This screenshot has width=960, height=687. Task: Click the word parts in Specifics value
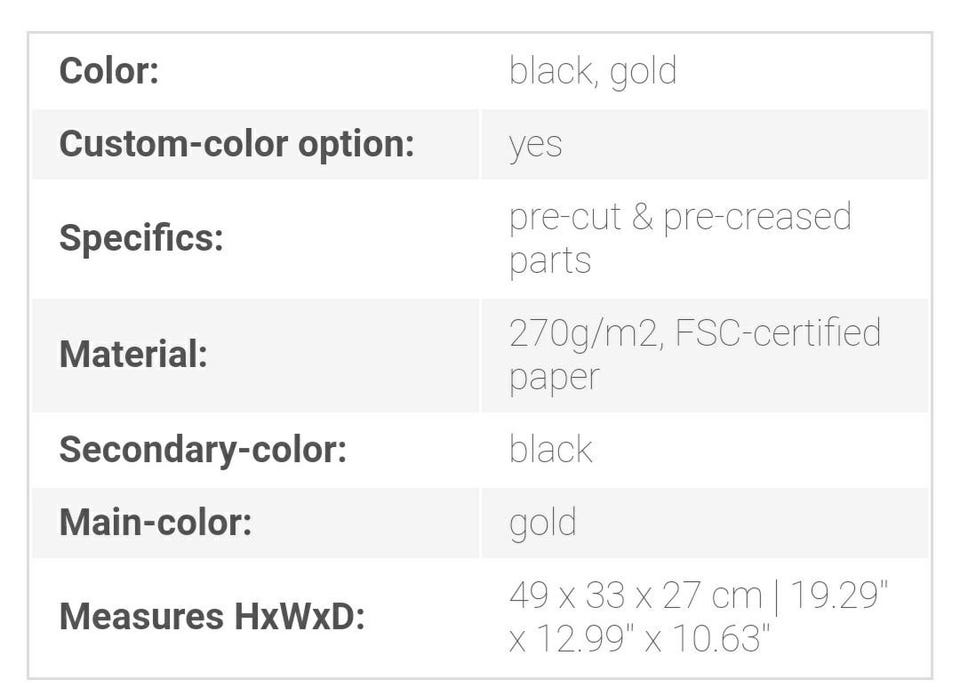pos(550,262)
